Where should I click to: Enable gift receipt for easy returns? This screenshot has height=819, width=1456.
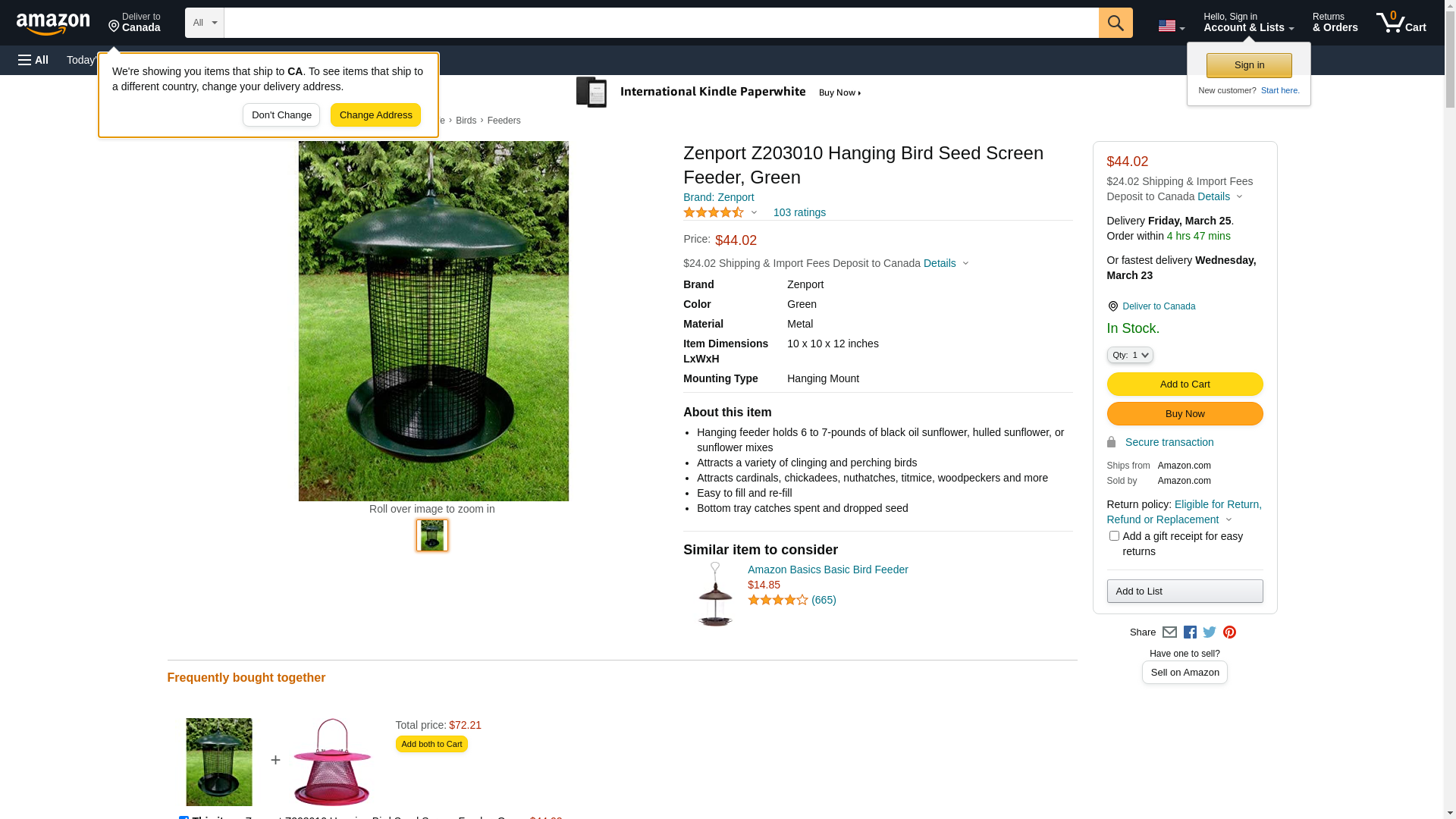tap(1114, 536)
